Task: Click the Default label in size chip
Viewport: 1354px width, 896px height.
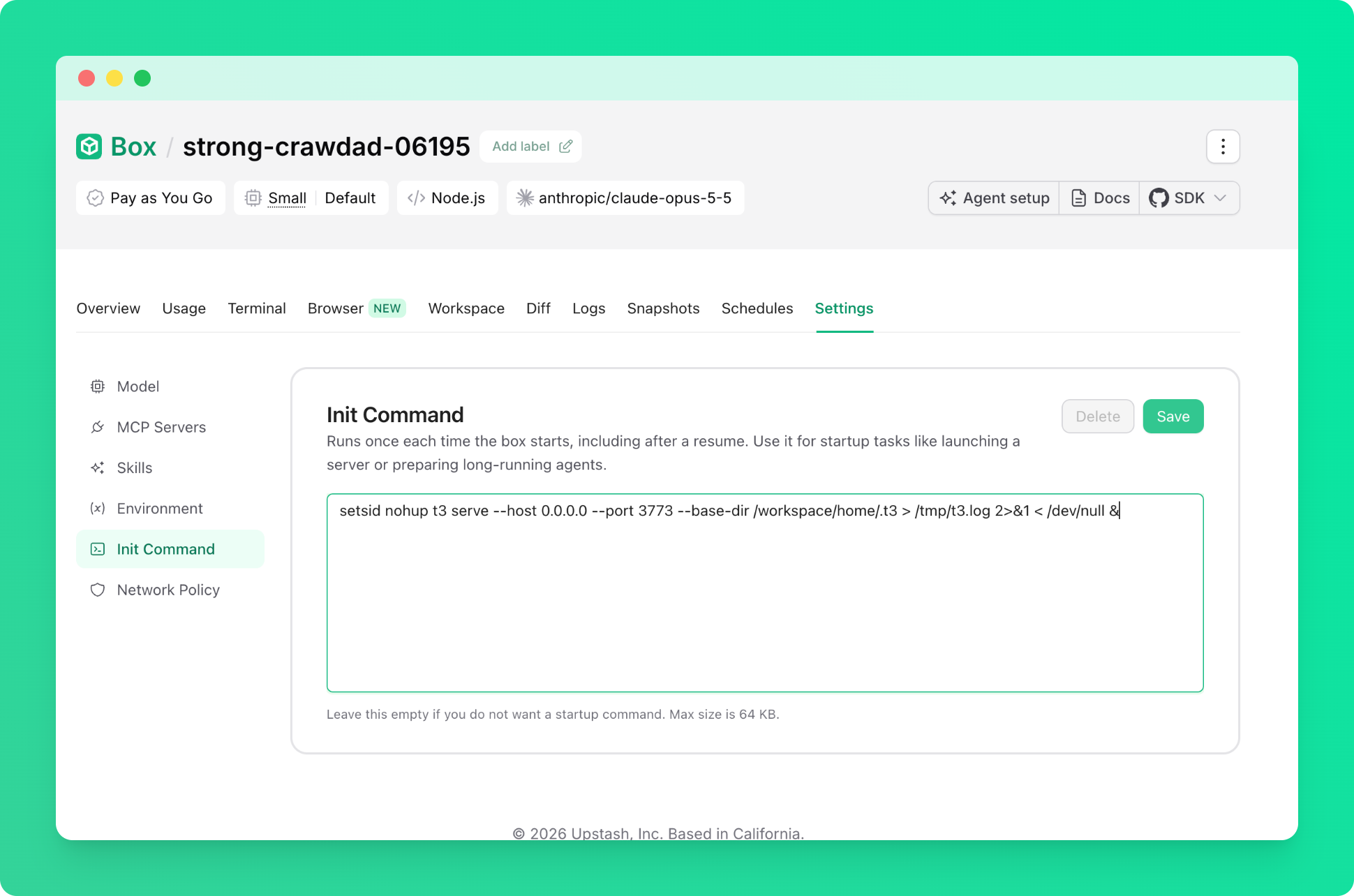Action: [x=350, y=198]
